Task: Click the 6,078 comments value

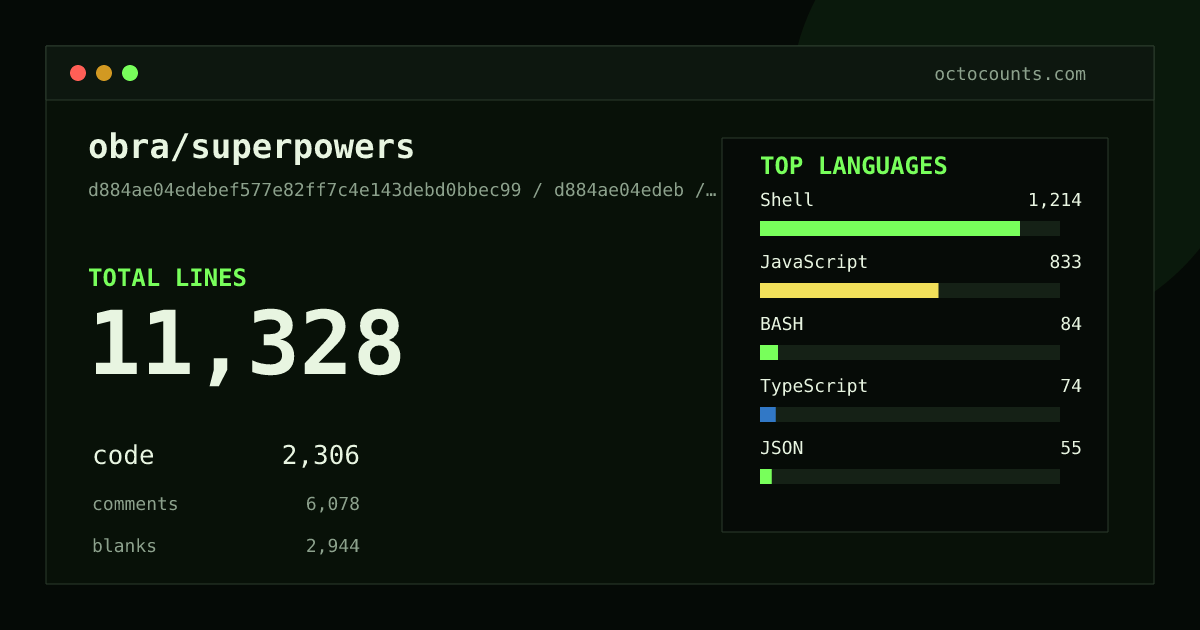Action: [333, 504]
